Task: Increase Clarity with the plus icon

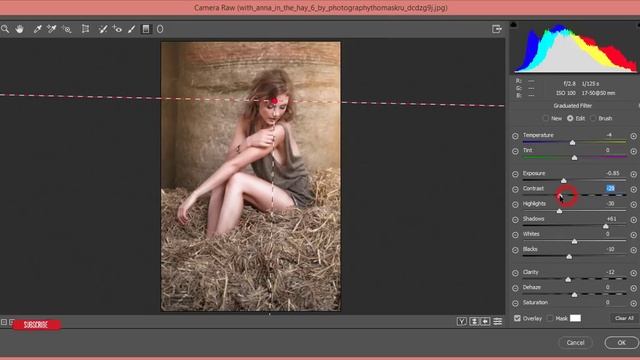Action: pyautogui.click(x=633, y=273)
